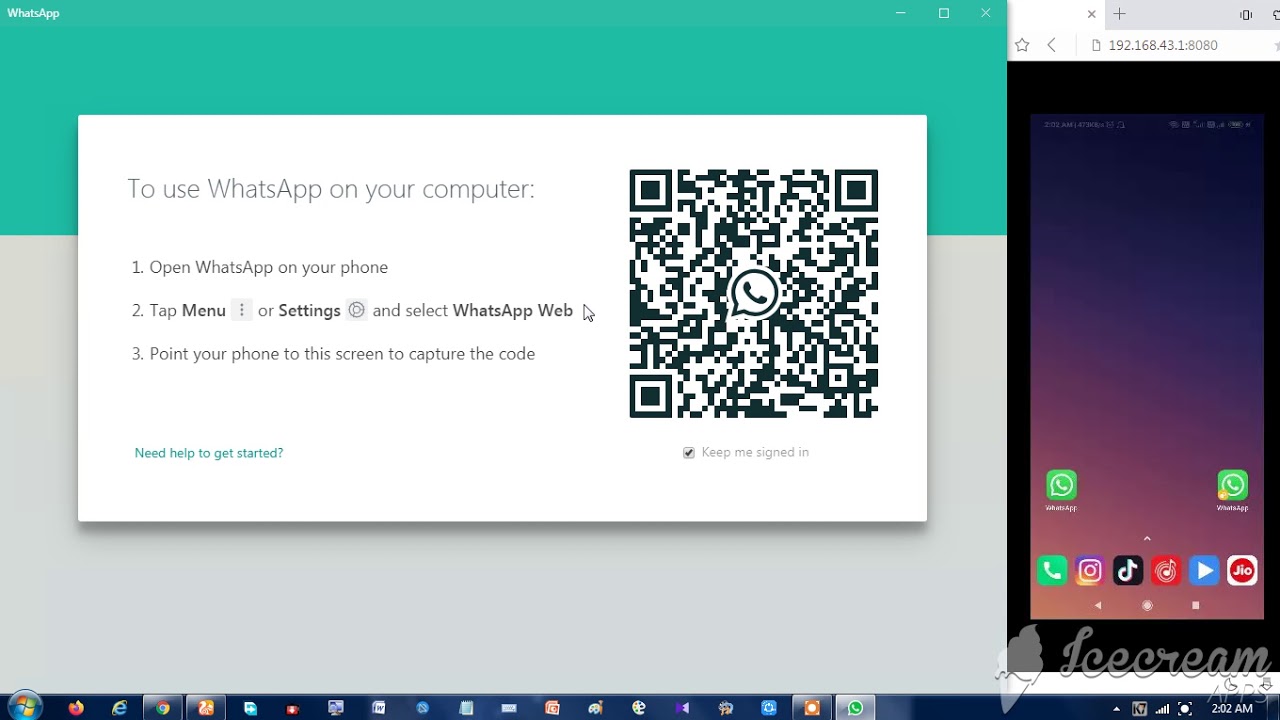Open the Windows Start menu

click(x=25, y=706)
